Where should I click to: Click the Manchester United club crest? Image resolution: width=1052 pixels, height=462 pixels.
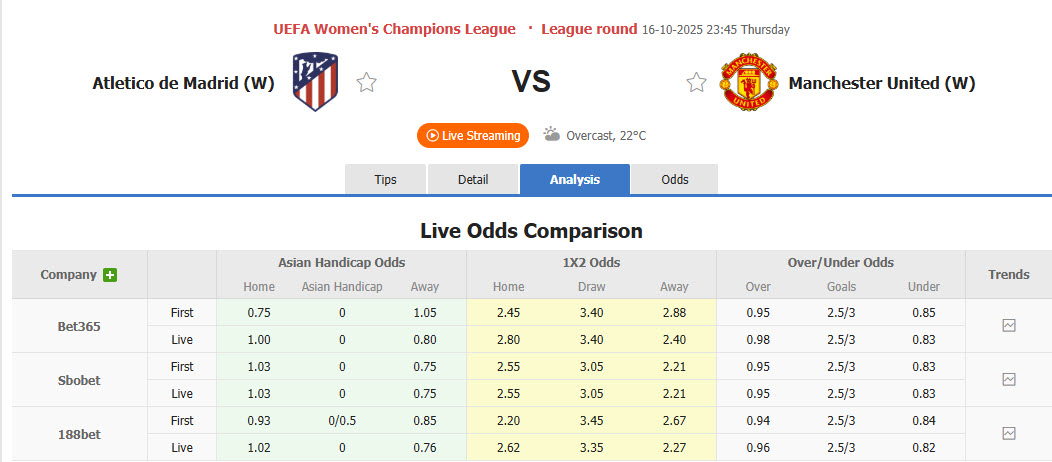tap(745, 83)
